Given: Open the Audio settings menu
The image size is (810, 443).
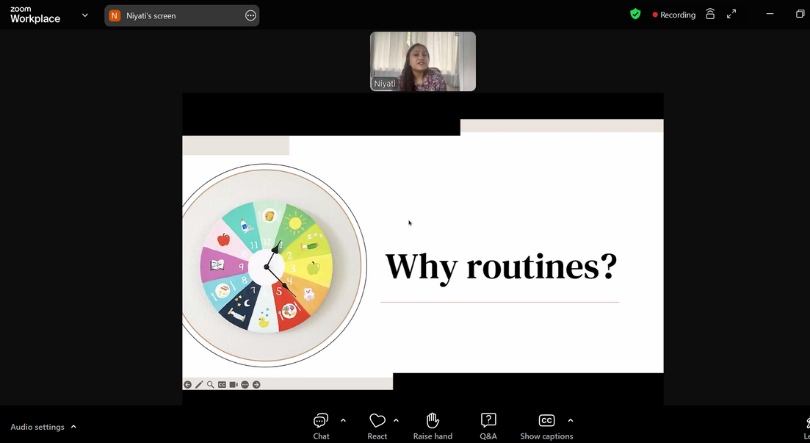Looking at the screenshot, I should pyautogui.click(x=43, y=427).
